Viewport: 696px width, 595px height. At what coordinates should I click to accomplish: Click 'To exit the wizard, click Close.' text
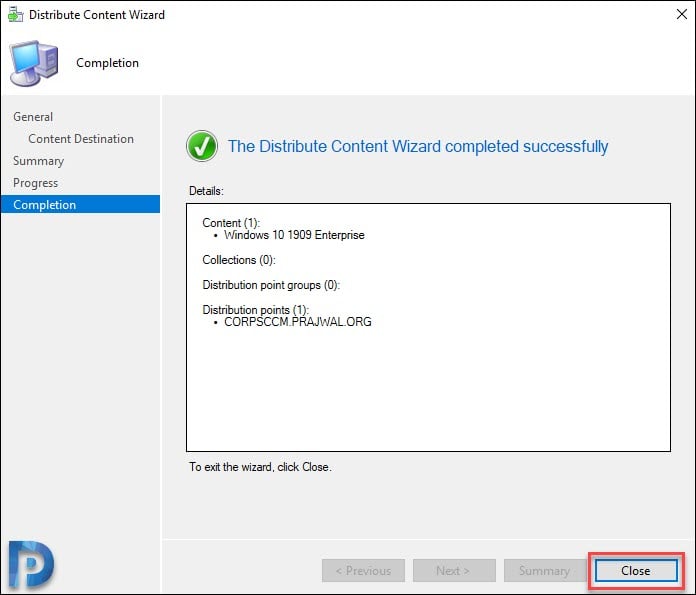[x=260, y=467]
